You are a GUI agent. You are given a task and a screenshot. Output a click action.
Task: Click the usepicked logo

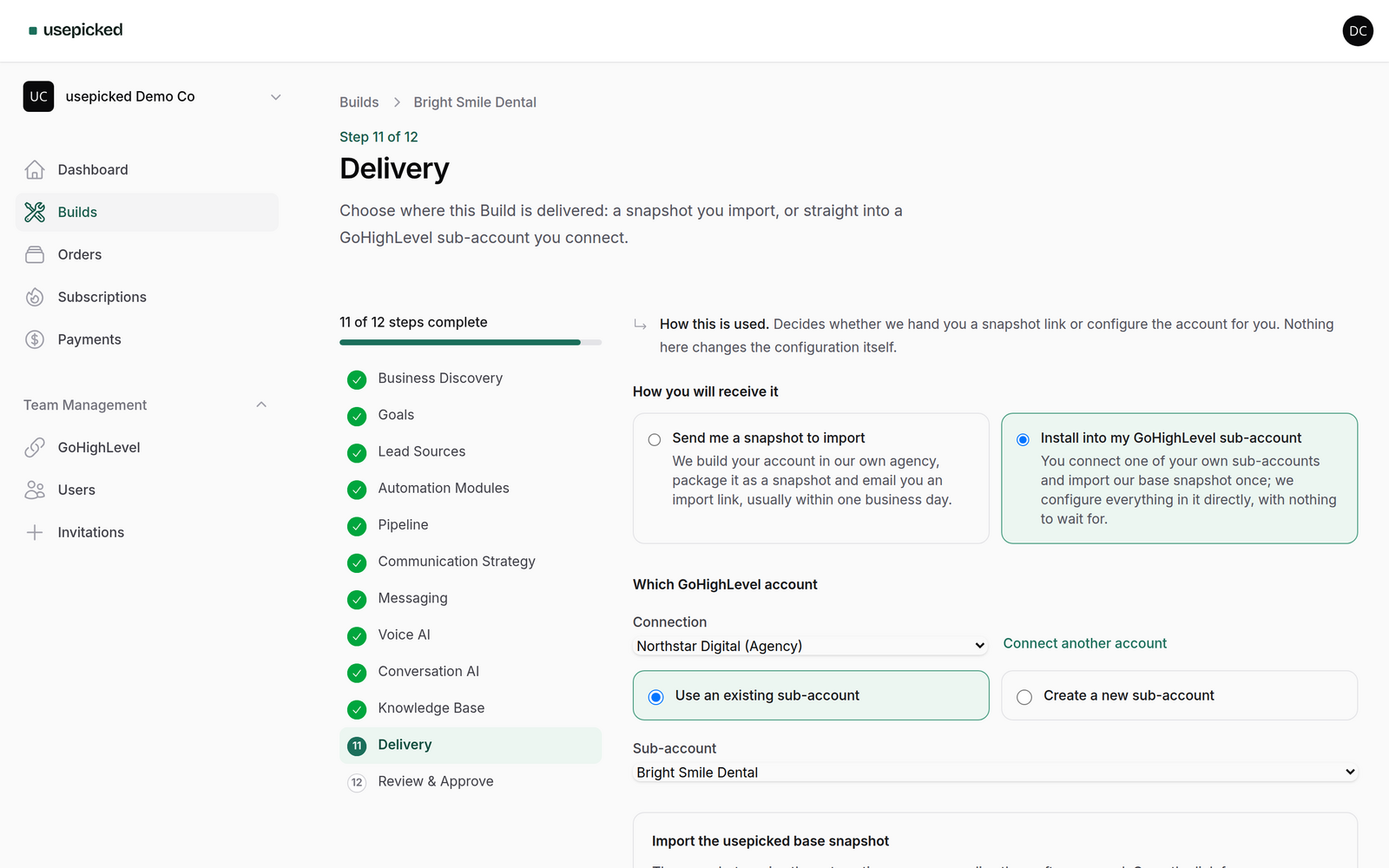pos(76,30)
